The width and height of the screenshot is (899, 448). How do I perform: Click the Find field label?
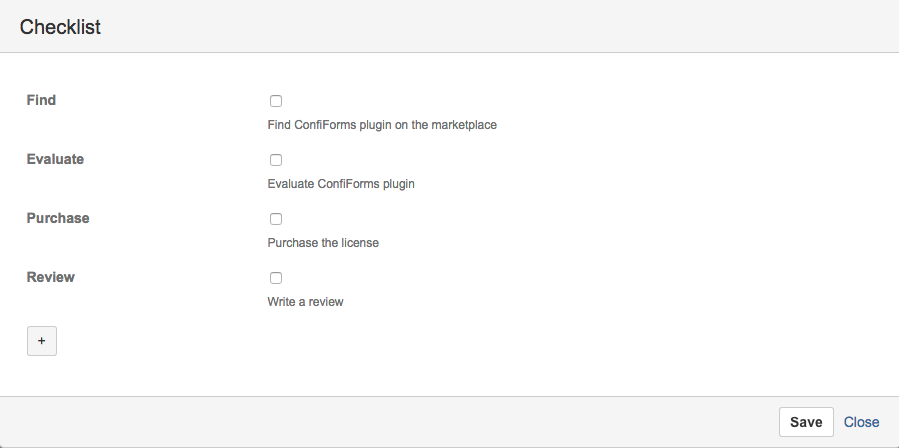pyautogui.click(x=41, y=100)
